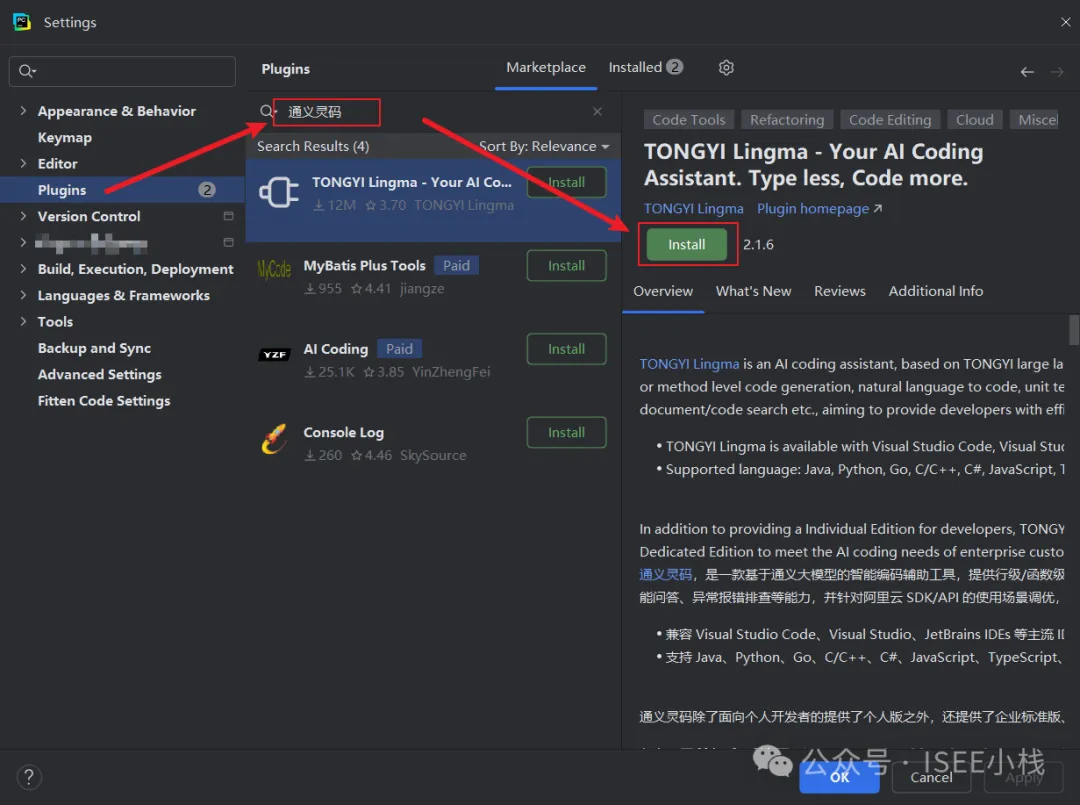The image size is (1080, 805).
Task: Click the Cancel button
Action: 931,777
